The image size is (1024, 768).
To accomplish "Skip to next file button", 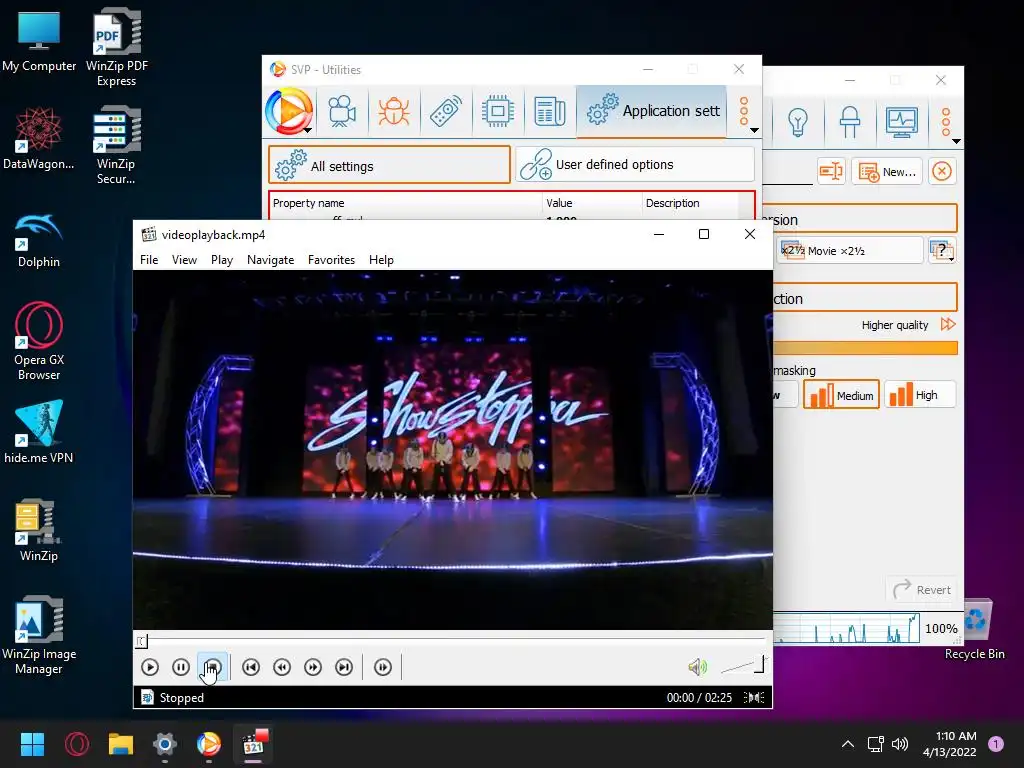I will (x=344, y=667).
